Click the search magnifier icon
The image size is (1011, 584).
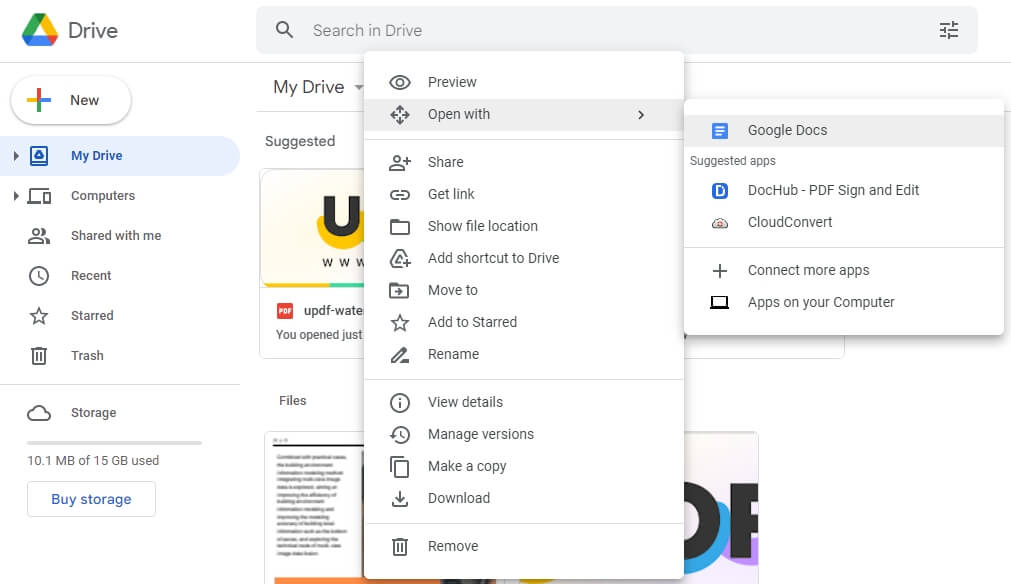(284, 30)
